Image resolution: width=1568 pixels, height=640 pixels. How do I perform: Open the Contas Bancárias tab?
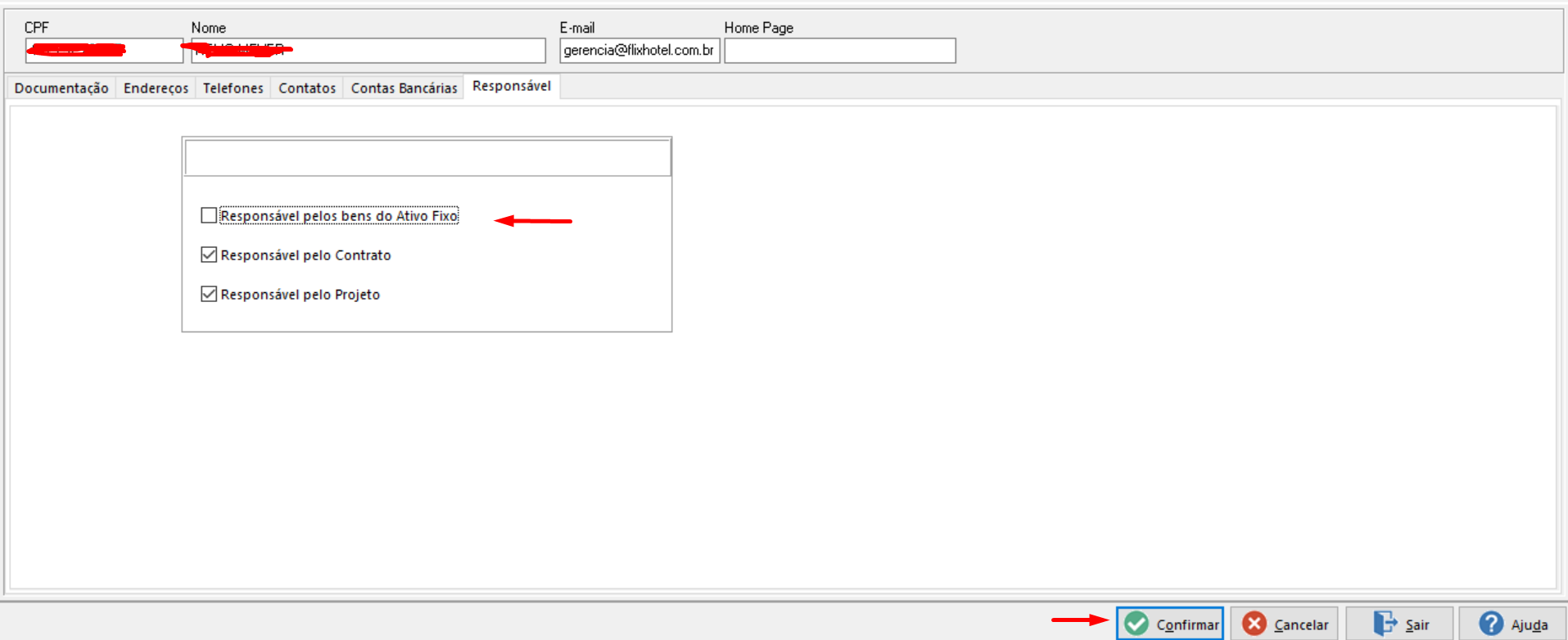click(404, 88)
